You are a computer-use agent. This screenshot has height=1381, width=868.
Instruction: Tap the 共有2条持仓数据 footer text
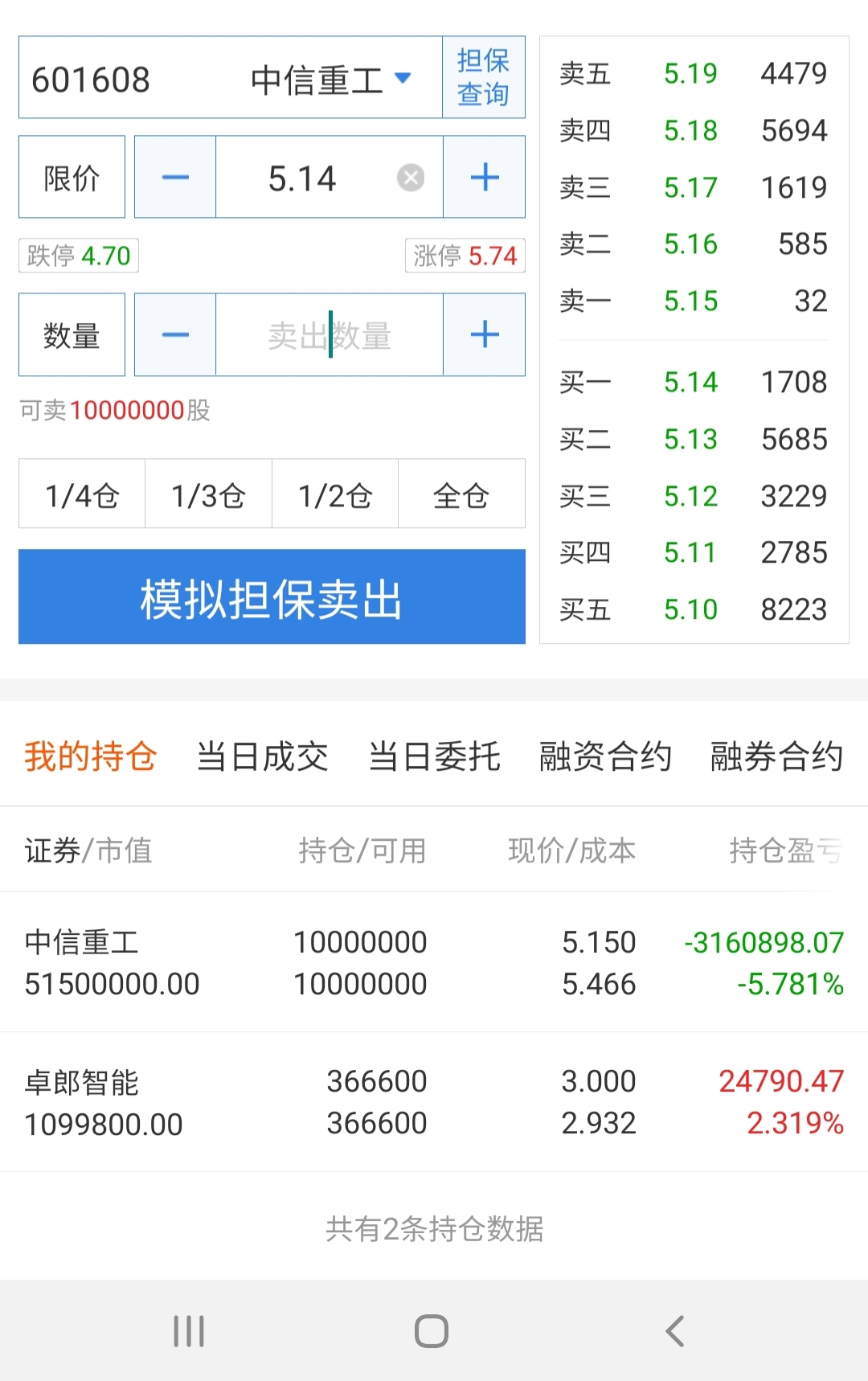(x=435, y=1228)
